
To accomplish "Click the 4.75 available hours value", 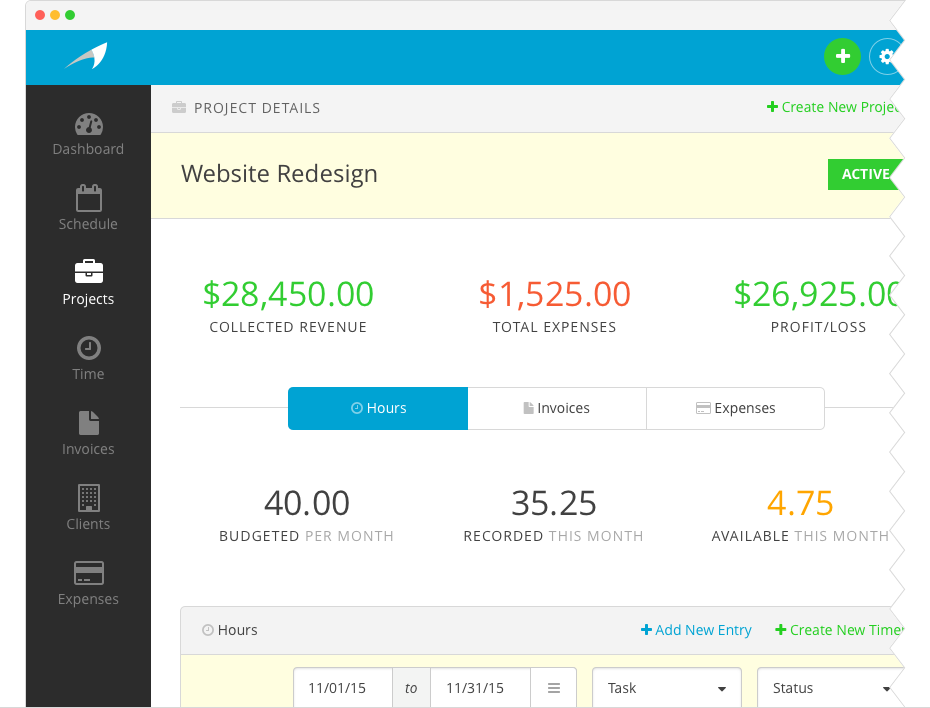I will tap(800, 503).
